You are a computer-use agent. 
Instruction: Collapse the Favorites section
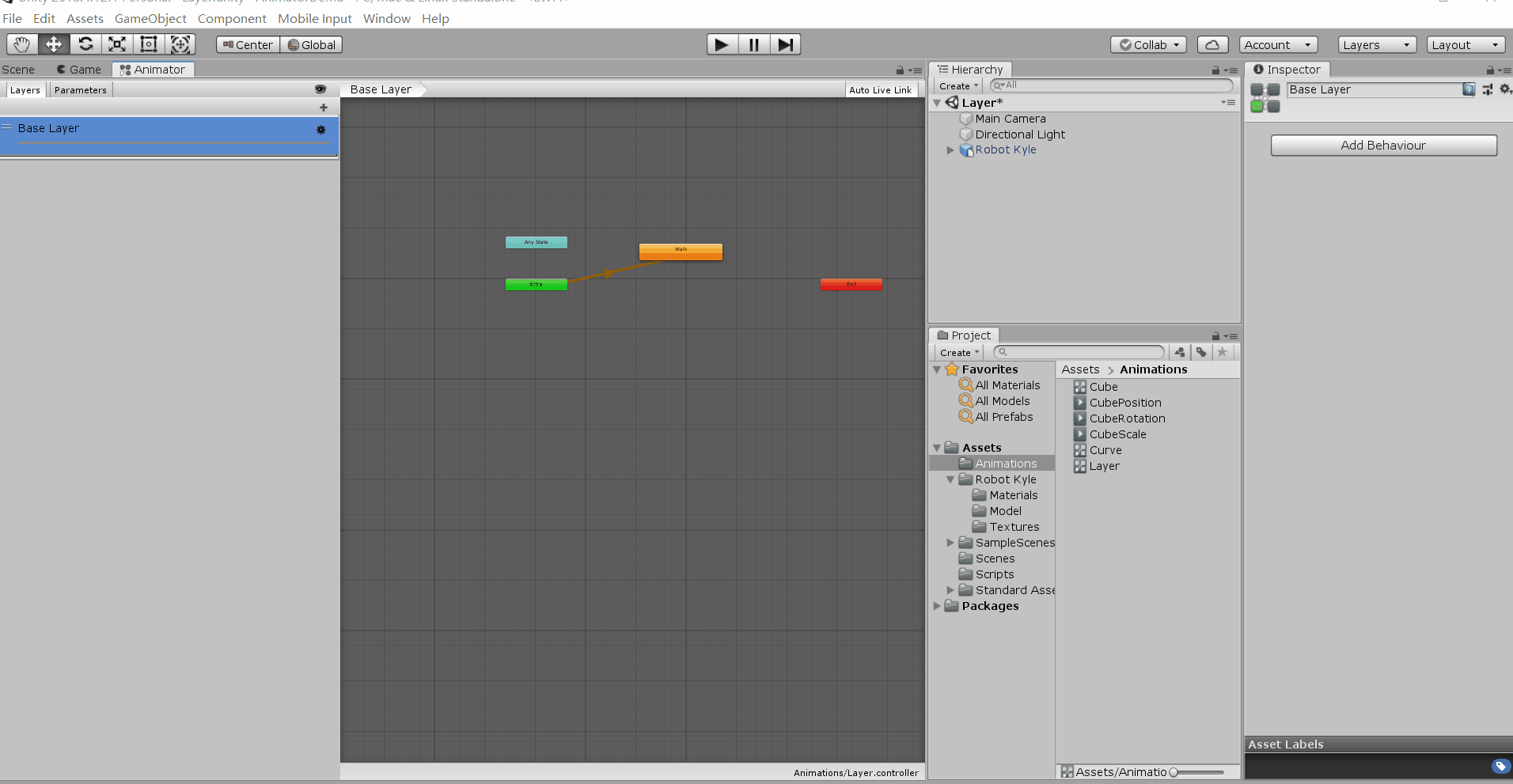938,369
